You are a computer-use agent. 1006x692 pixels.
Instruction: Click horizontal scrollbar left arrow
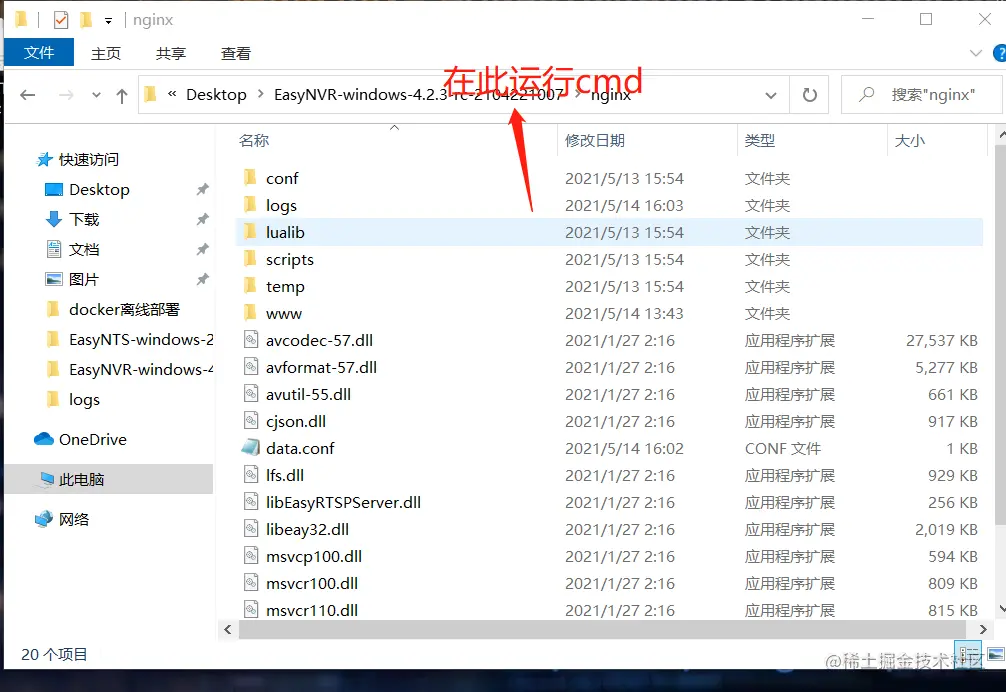click(x=228, y=630)
